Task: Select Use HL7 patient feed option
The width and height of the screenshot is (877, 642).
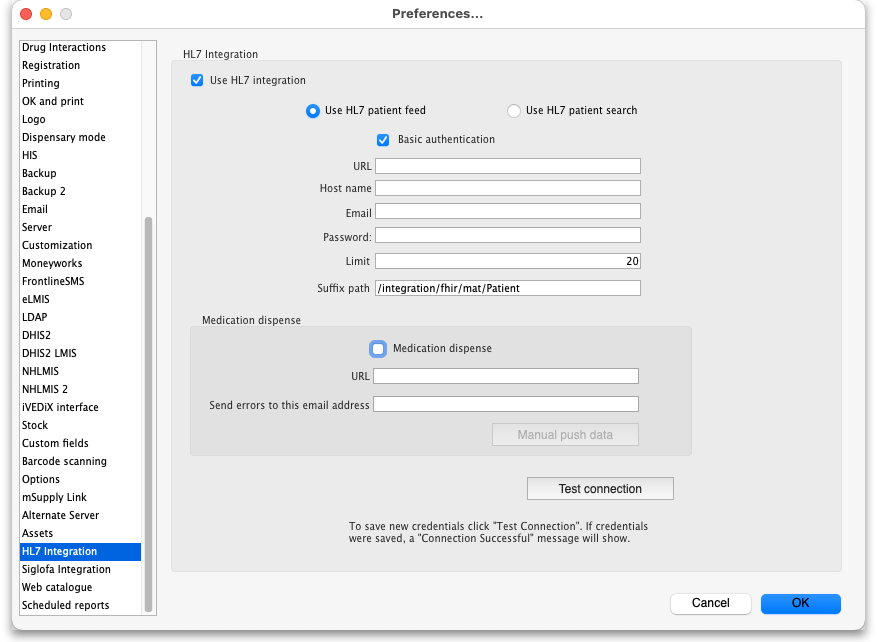Action: point(313,111)
